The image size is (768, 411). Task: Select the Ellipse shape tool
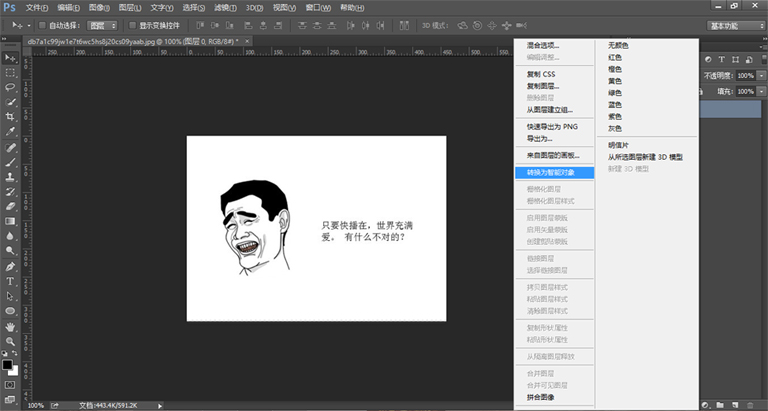(10, 311)
